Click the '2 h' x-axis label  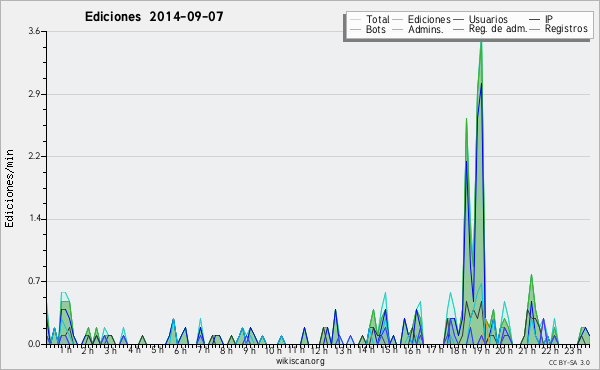pyautogui.click(x=88, y=351)
